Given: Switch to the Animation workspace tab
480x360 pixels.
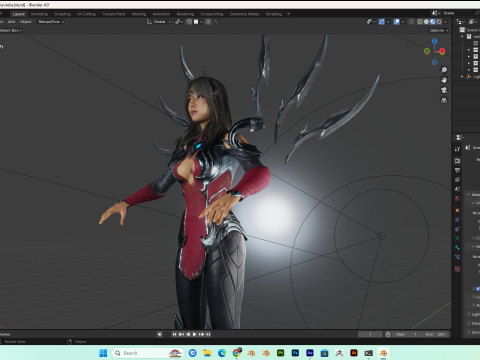Looking at the screenshot, I should (161, 14).
